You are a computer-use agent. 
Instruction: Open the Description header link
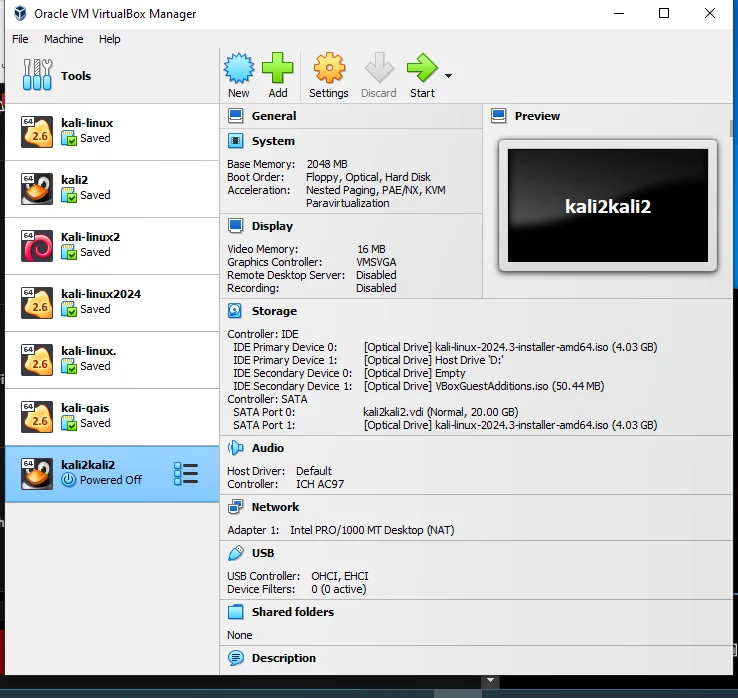[284, 658]
